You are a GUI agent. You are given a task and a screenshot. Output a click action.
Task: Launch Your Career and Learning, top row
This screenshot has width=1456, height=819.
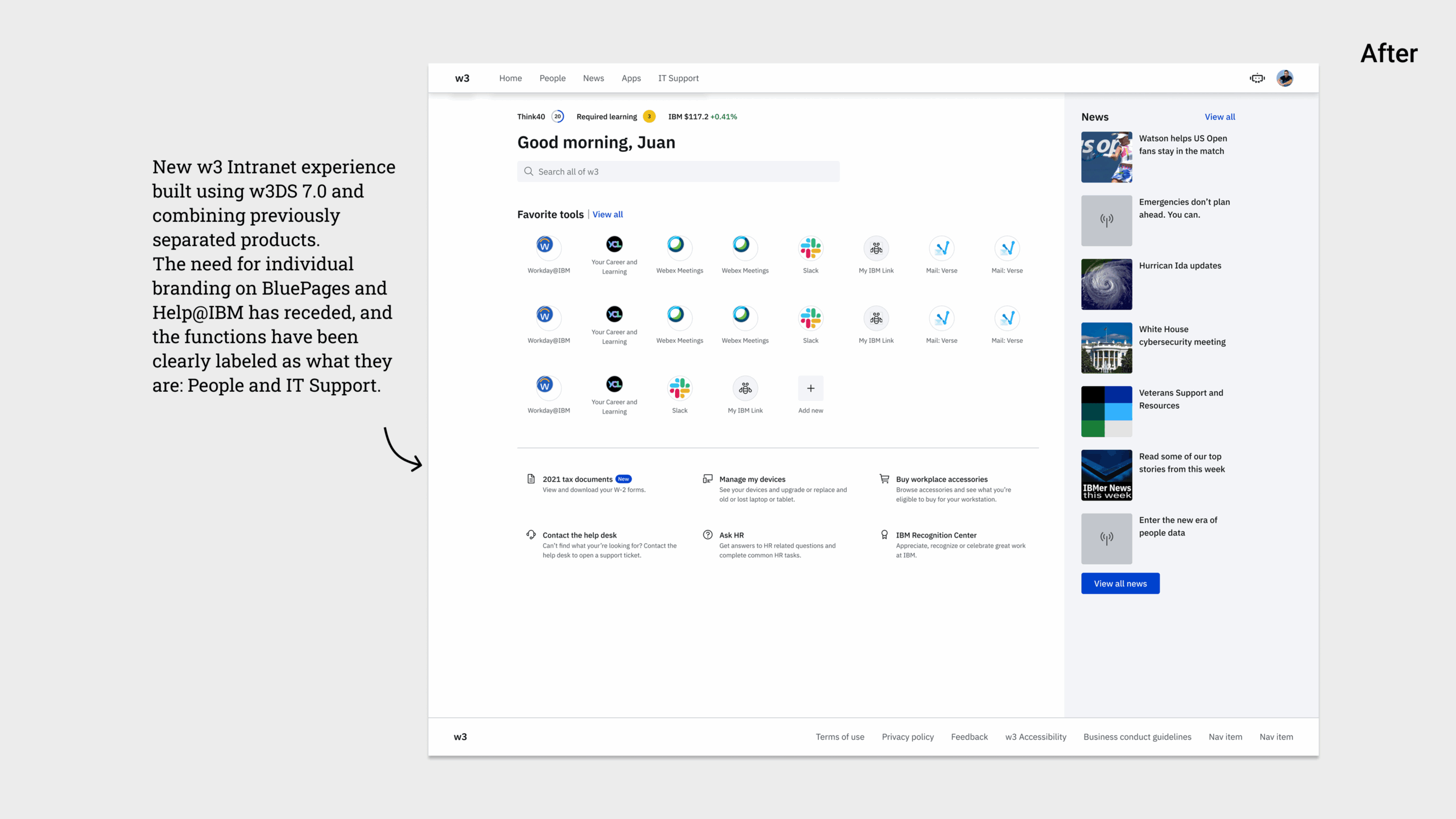(614, 245)
